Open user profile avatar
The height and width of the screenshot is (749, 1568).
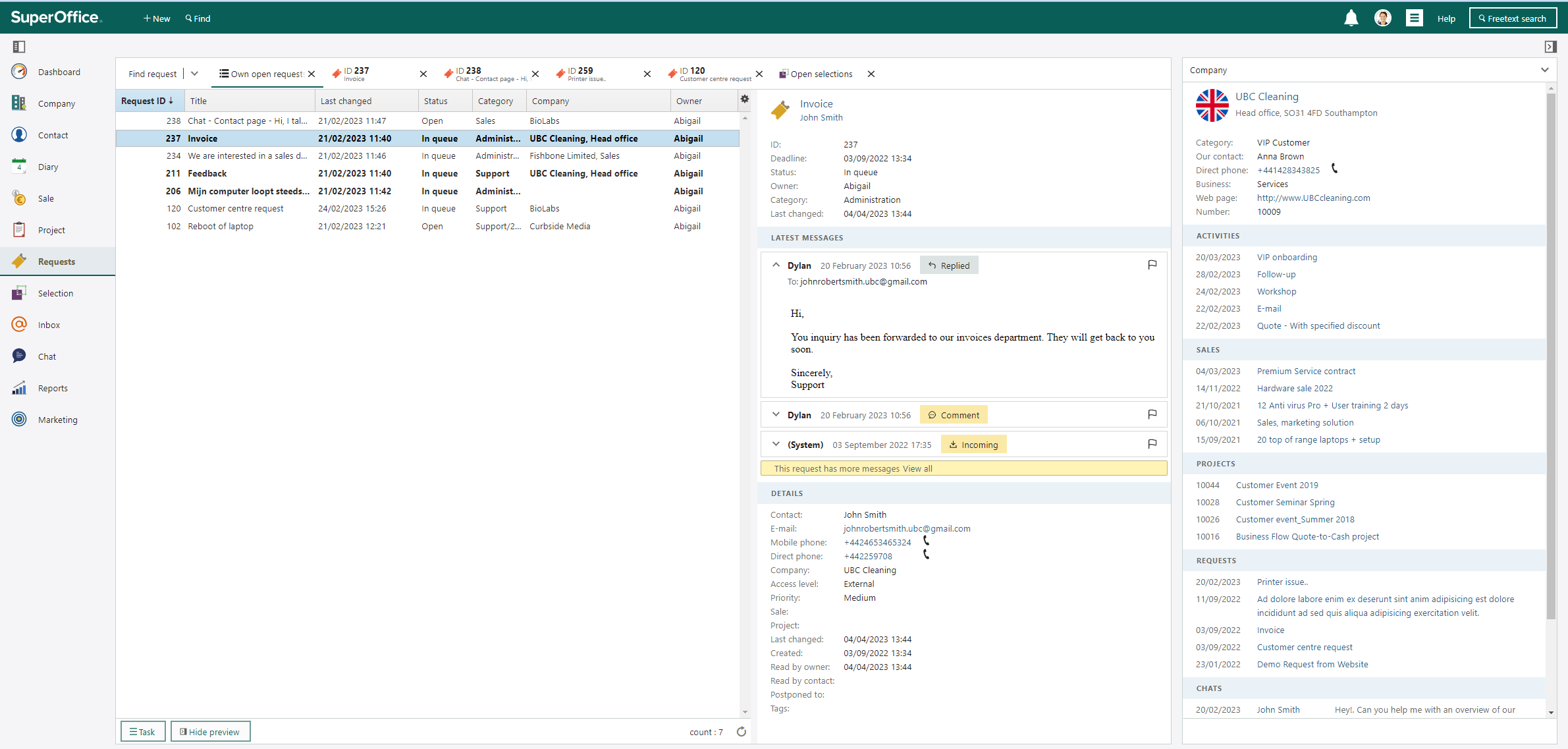[x=1382, y=18]
